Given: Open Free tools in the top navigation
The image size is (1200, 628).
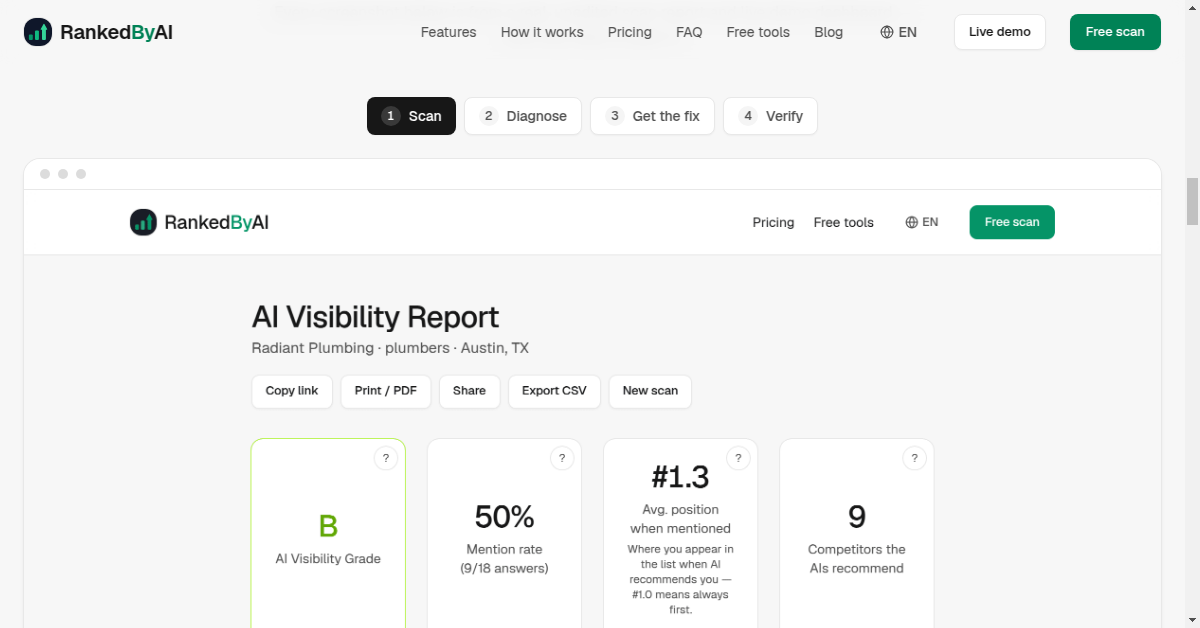Looking at the screenshot, I should [758, 32].
